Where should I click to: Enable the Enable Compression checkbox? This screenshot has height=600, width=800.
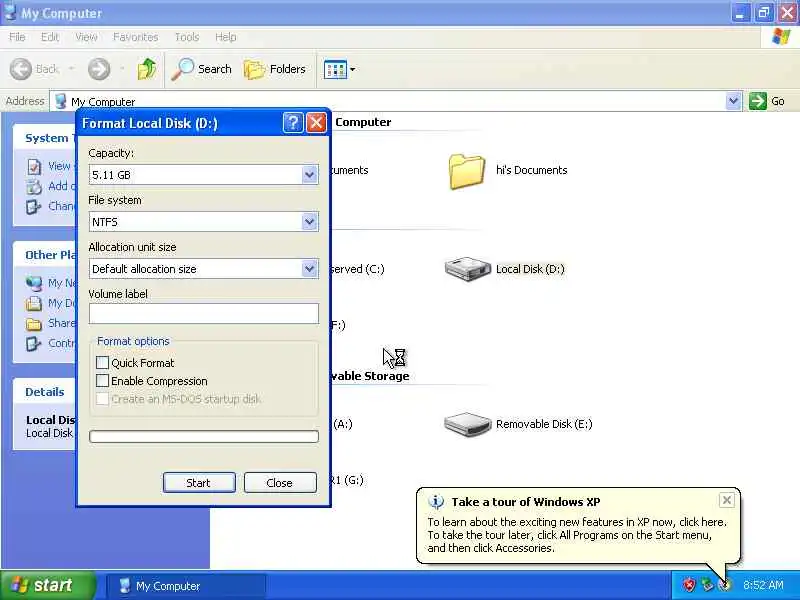pos(102,381)
